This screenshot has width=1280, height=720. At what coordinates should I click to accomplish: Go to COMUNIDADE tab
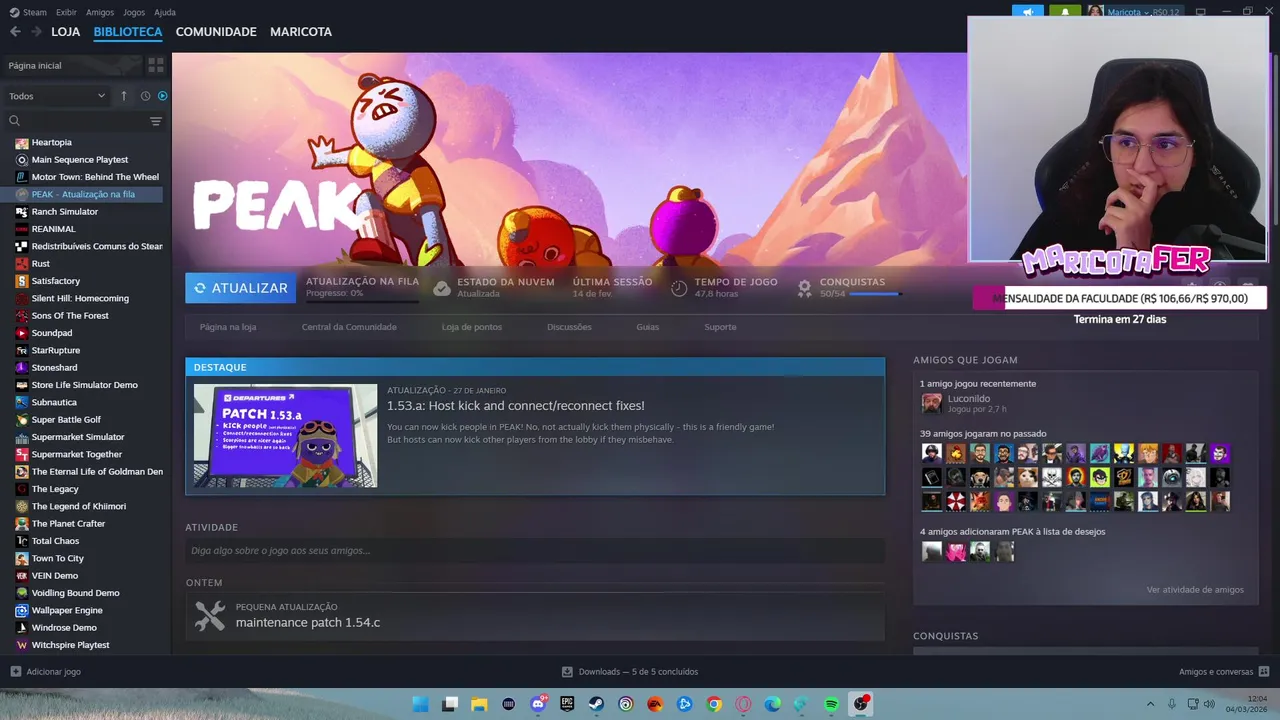coord(216,32)
